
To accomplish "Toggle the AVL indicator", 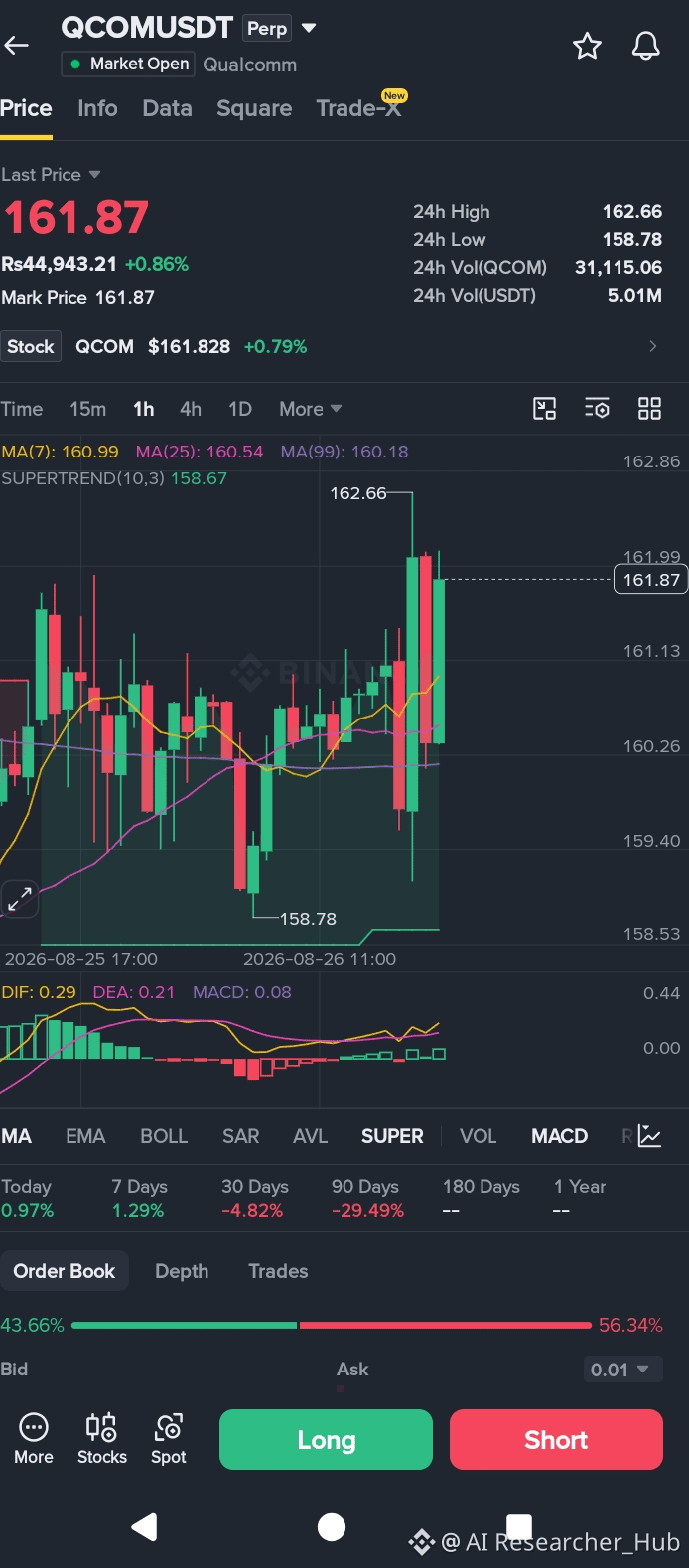I will (x=310, y=1136).
